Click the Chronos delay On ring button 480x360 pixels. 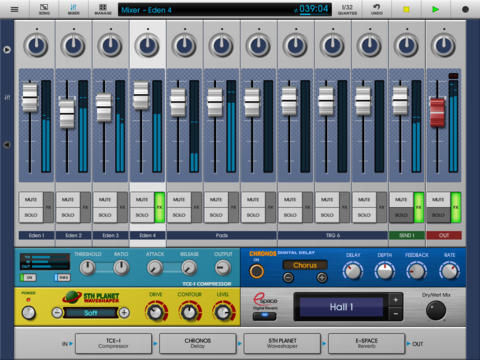point(256,271)
